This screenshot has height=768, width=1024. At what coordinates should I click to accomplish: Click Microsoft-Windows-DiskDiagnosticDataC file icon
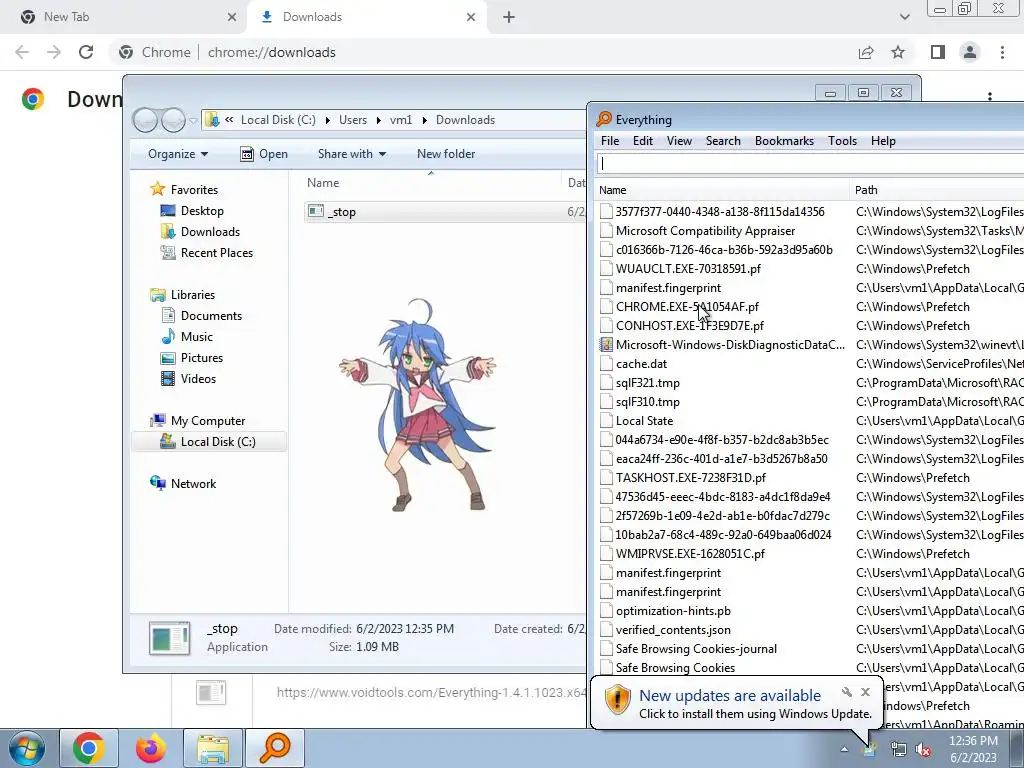click(x=607, y=345)
